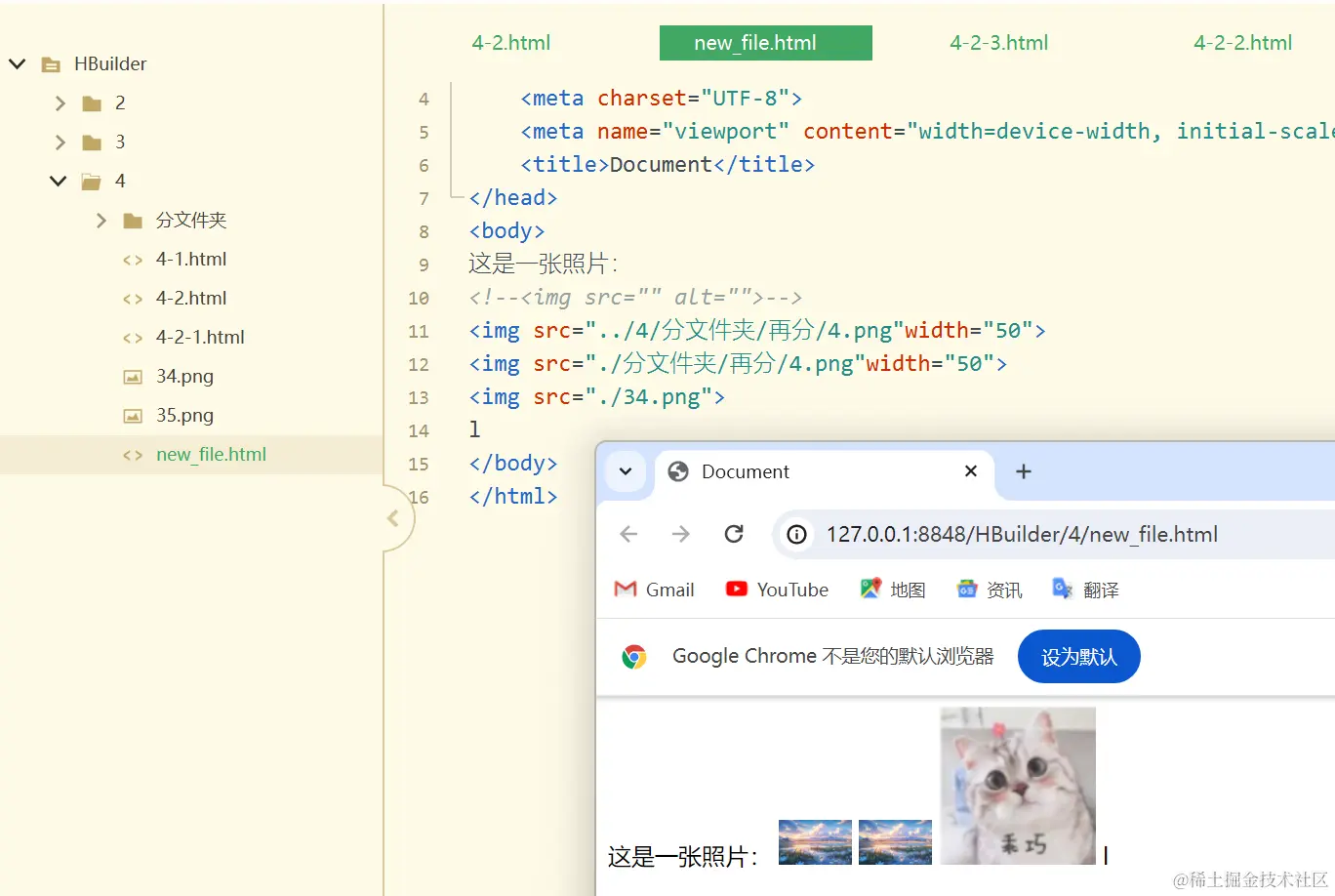Click the </html> closing tag
The image size is (1335, 896).
tap(513, 496)
